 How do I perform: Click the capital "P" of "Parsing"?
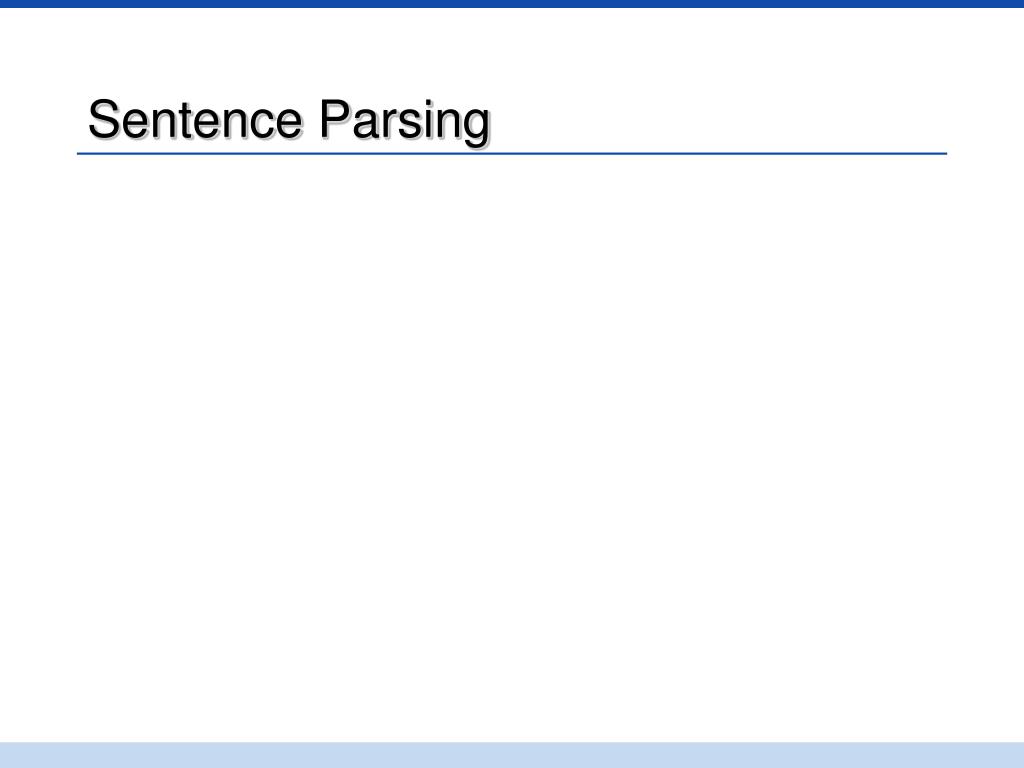click(x=335, y=119)
